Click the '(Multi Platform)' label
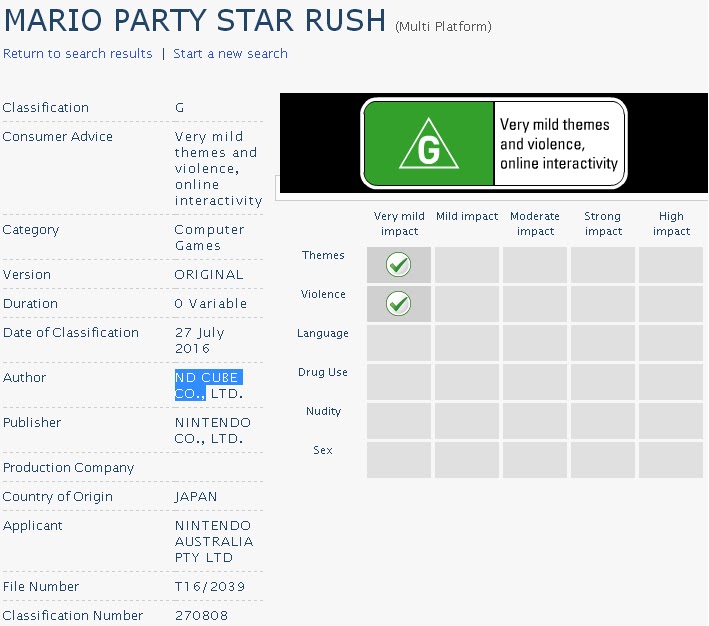Screen dimensions: 709x626 point(443,27)
